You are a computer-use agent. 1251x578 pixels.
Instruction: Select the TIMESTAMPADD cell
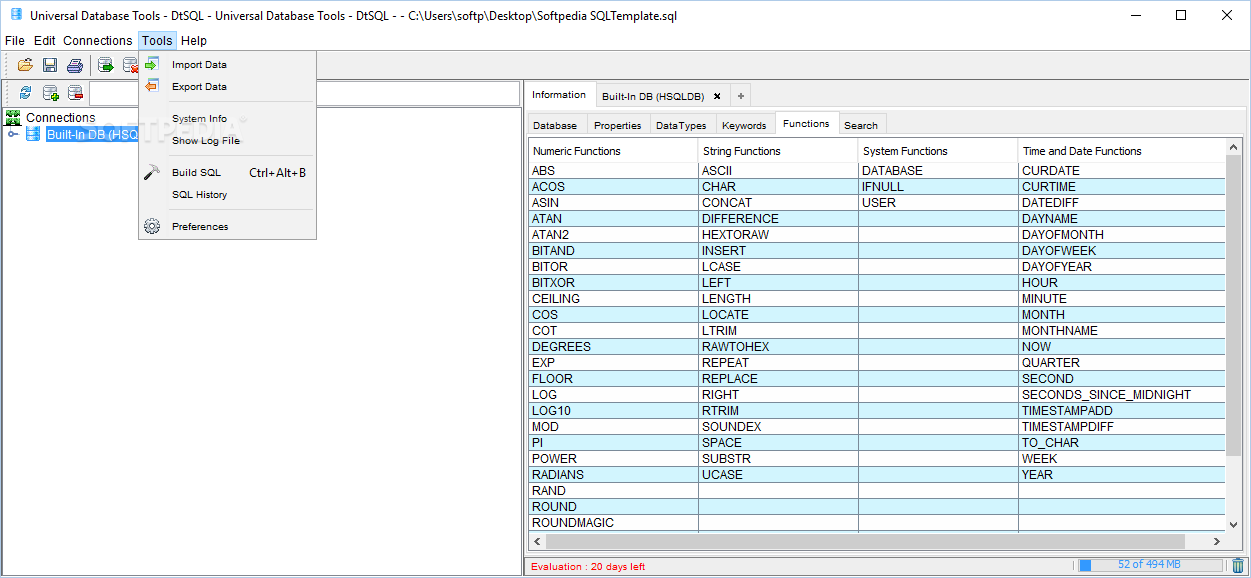coord(1121,411)
